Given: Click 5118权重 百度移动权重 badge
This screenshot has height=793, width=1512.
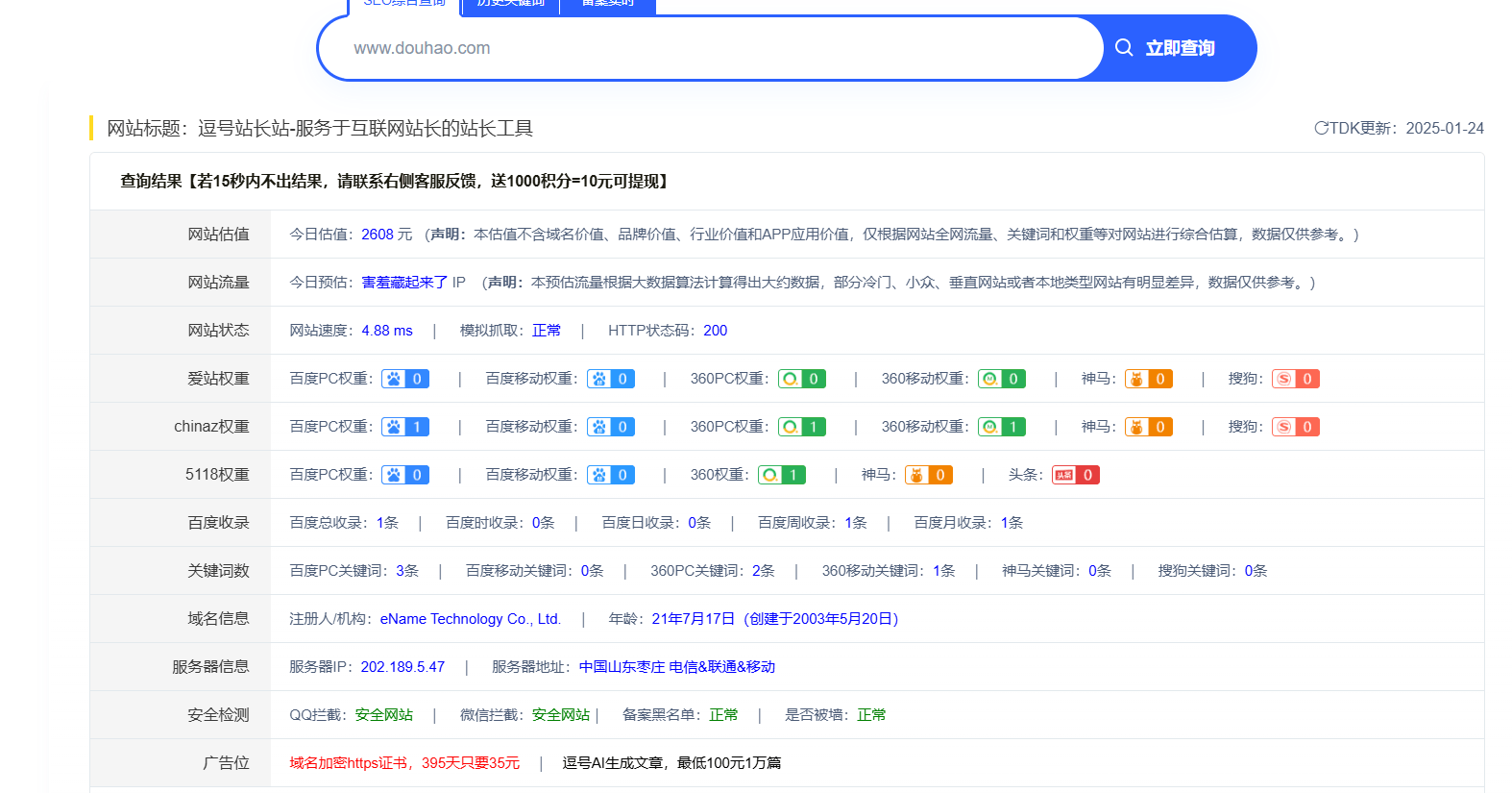Looking at the screenshot, I should (x=611, y=475).
